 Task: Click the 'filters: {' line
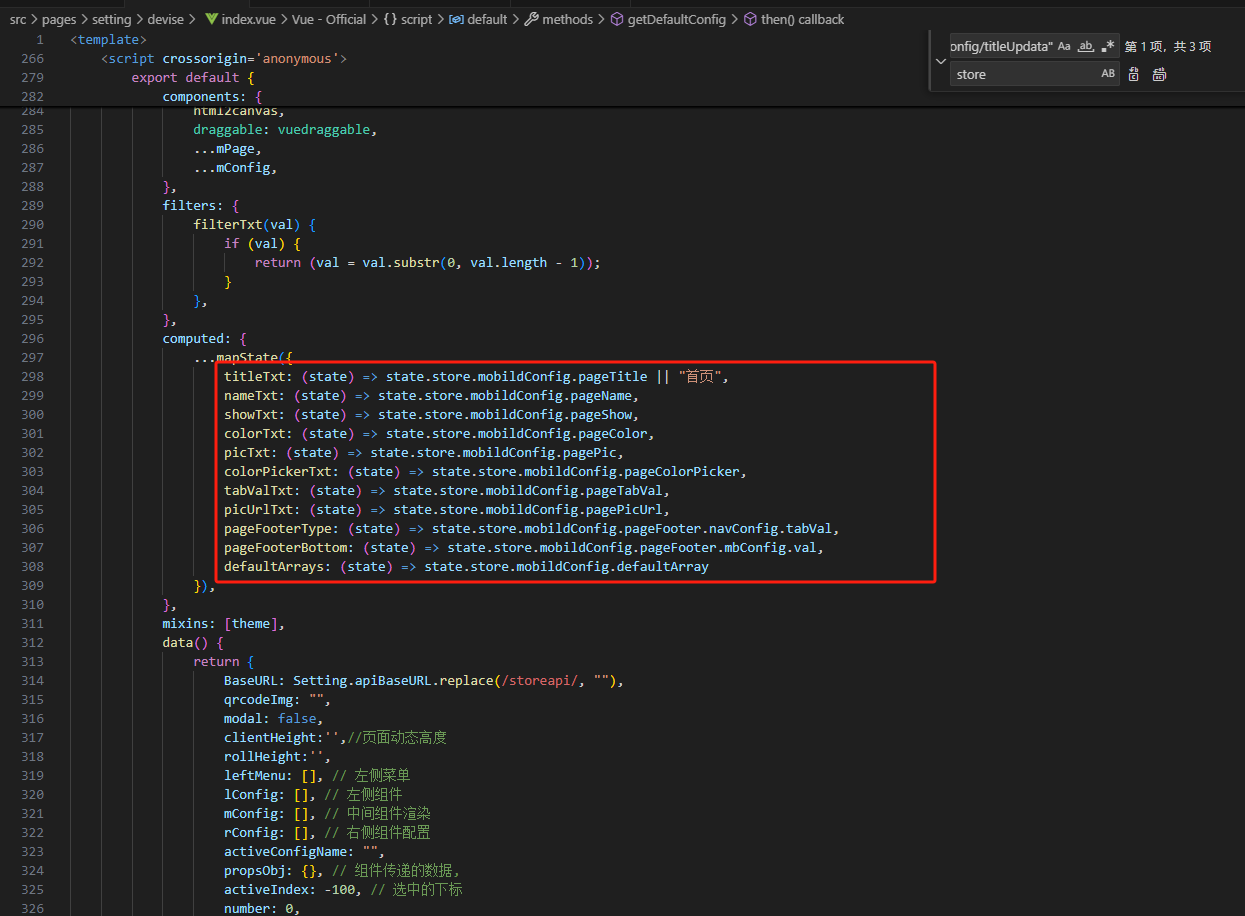coord(201,205)
